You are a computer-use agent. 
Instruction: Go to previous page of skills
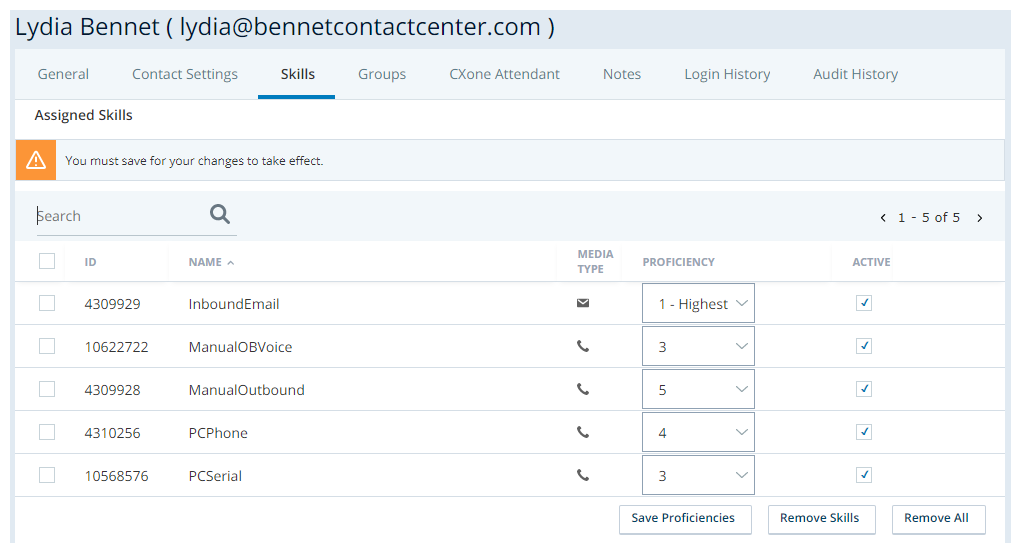[883, 218]
